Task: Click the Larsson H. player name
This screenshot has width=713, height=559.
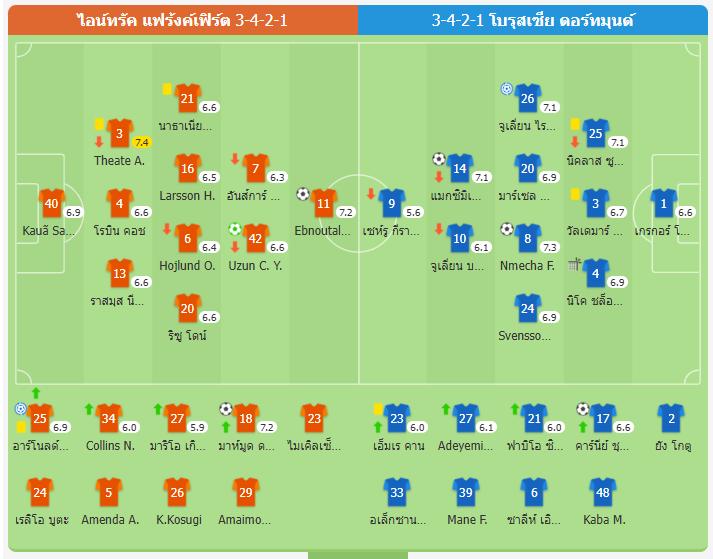Action: (187, 196)
